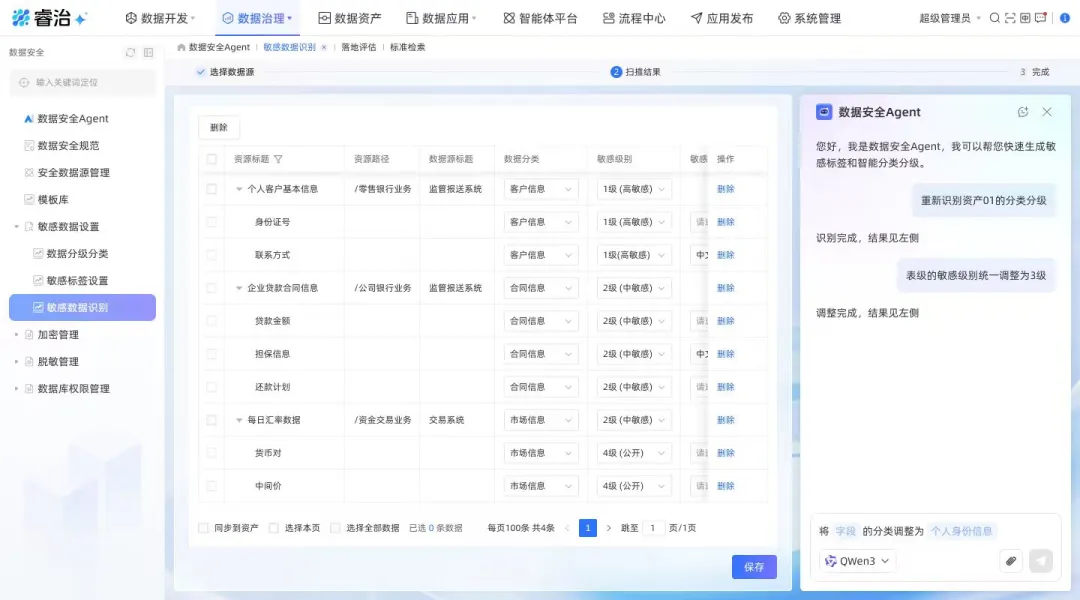This screenshot has height=600, width=1080.
Task: Click the language switch (中) icon
Action: coord(1025,18)
